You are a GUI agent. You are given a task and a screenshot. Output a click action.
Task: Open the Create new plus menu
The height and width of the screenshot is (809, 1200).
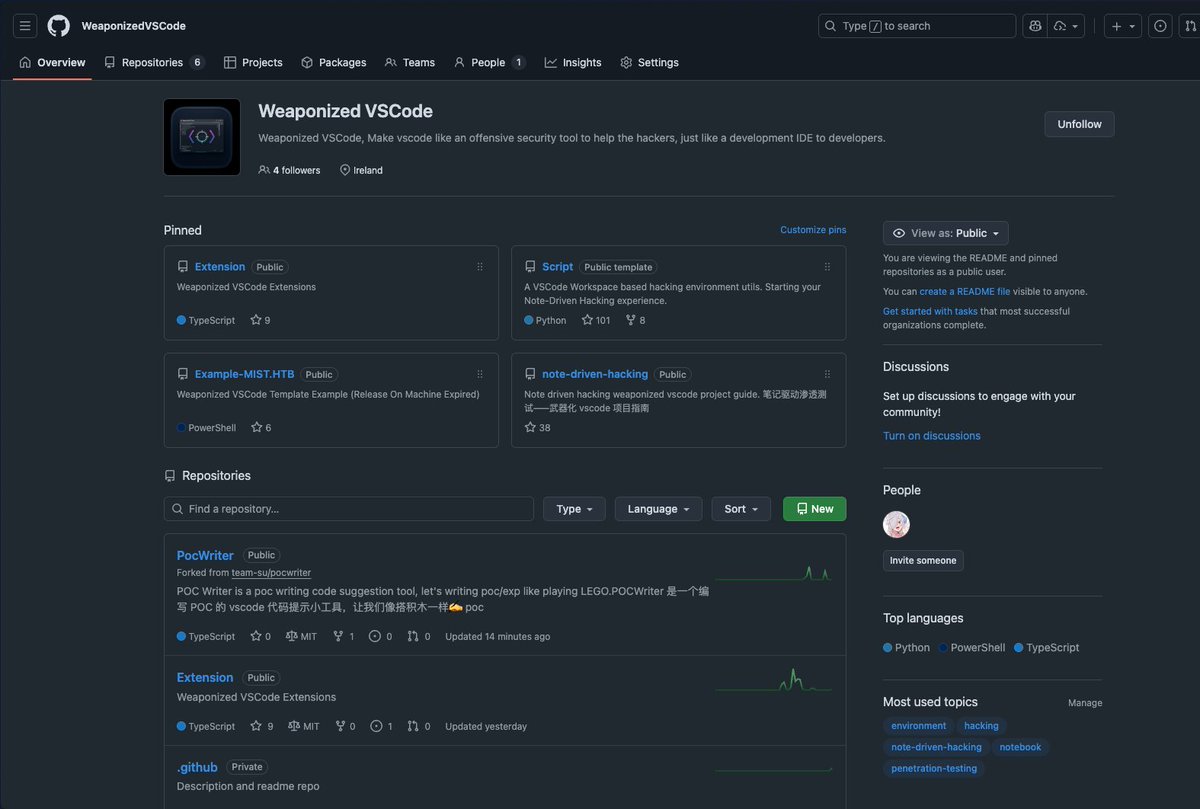pyautogui.click(x=1124, y=26)
